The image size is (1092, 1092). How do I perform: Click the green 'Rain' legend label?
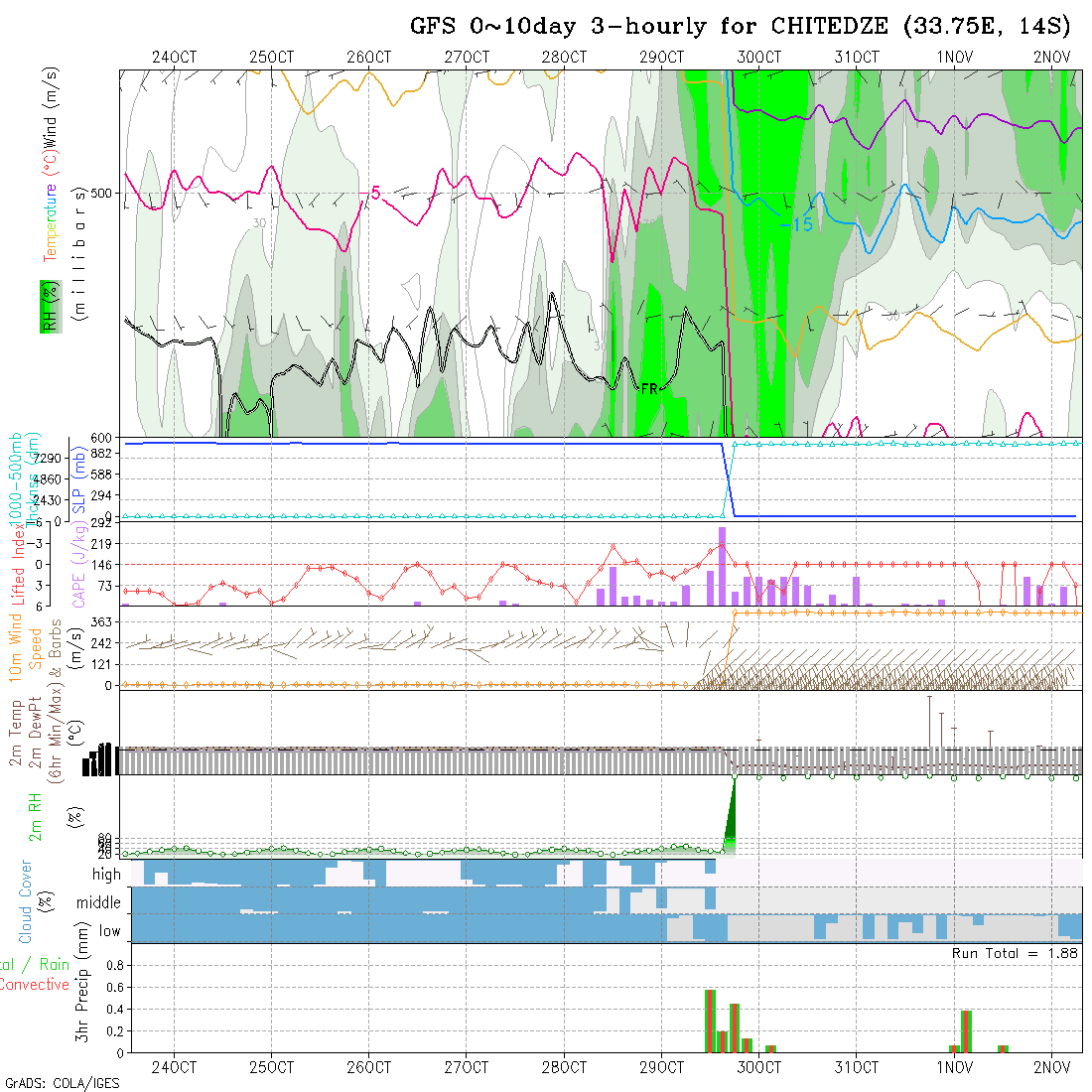54,965
